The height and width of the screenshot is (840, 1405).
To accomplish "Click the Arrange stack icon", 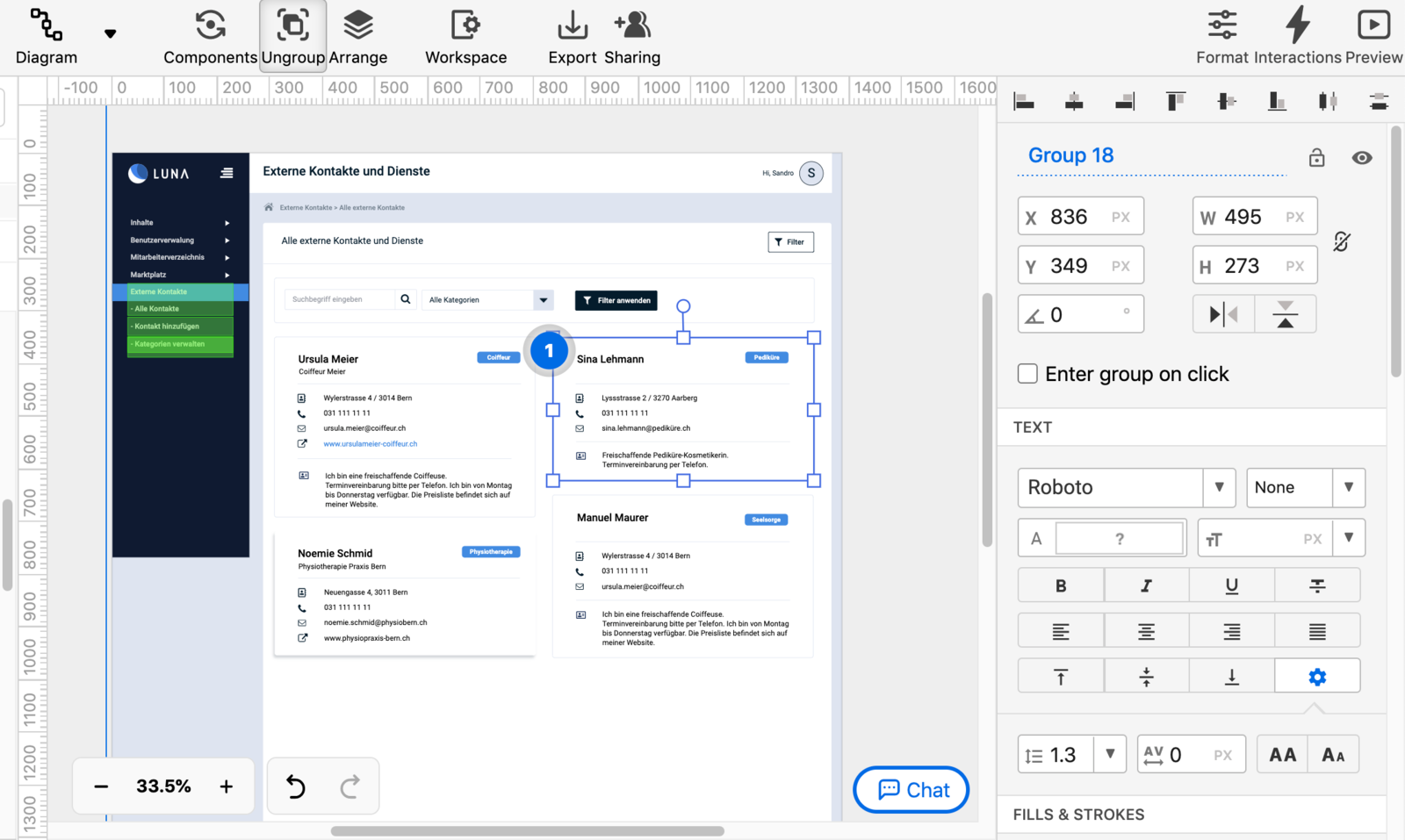I will tap(358, 26).
